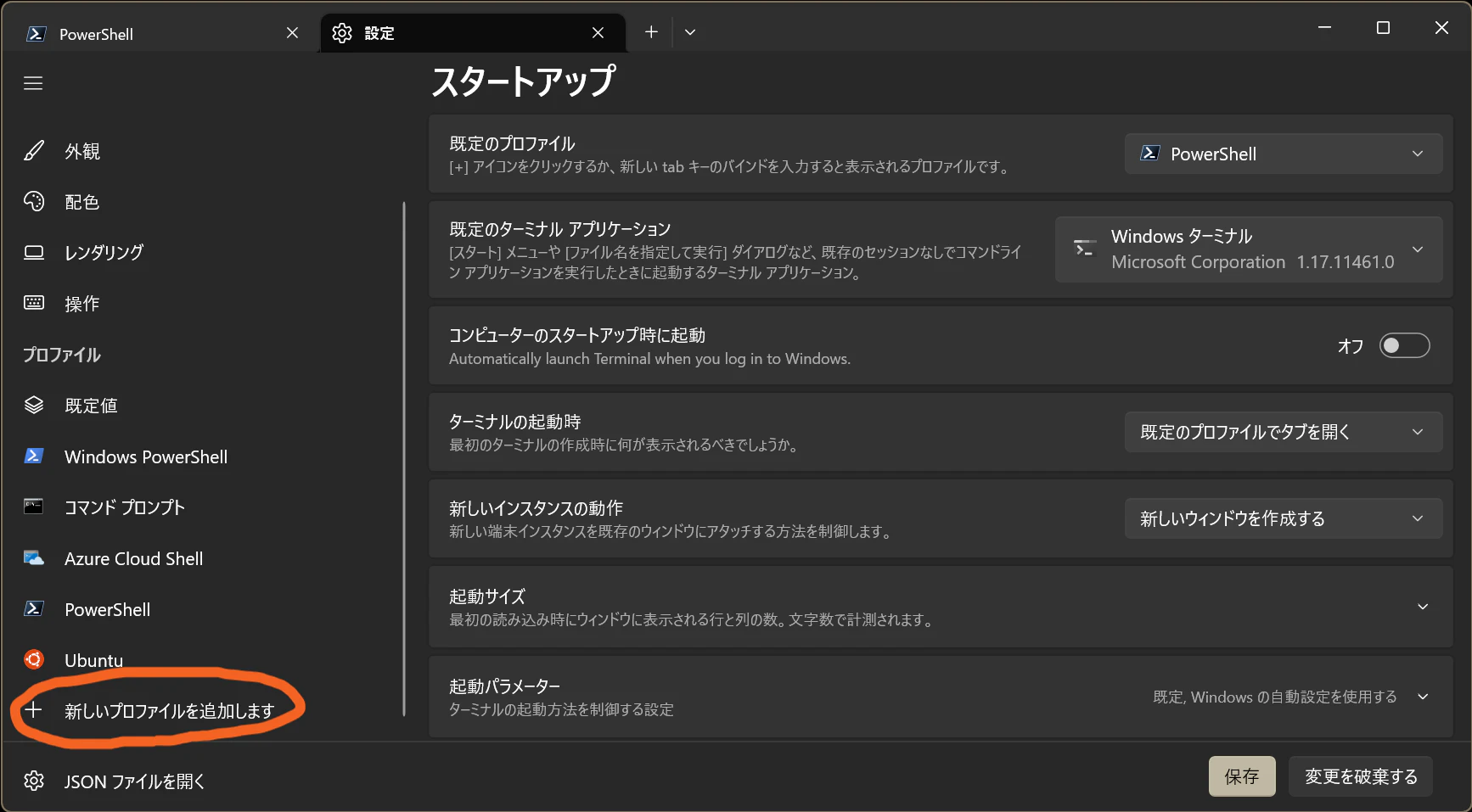Select the レンダリング (Rendering) section
The image size is (1472, 812).
click(103, 251)
